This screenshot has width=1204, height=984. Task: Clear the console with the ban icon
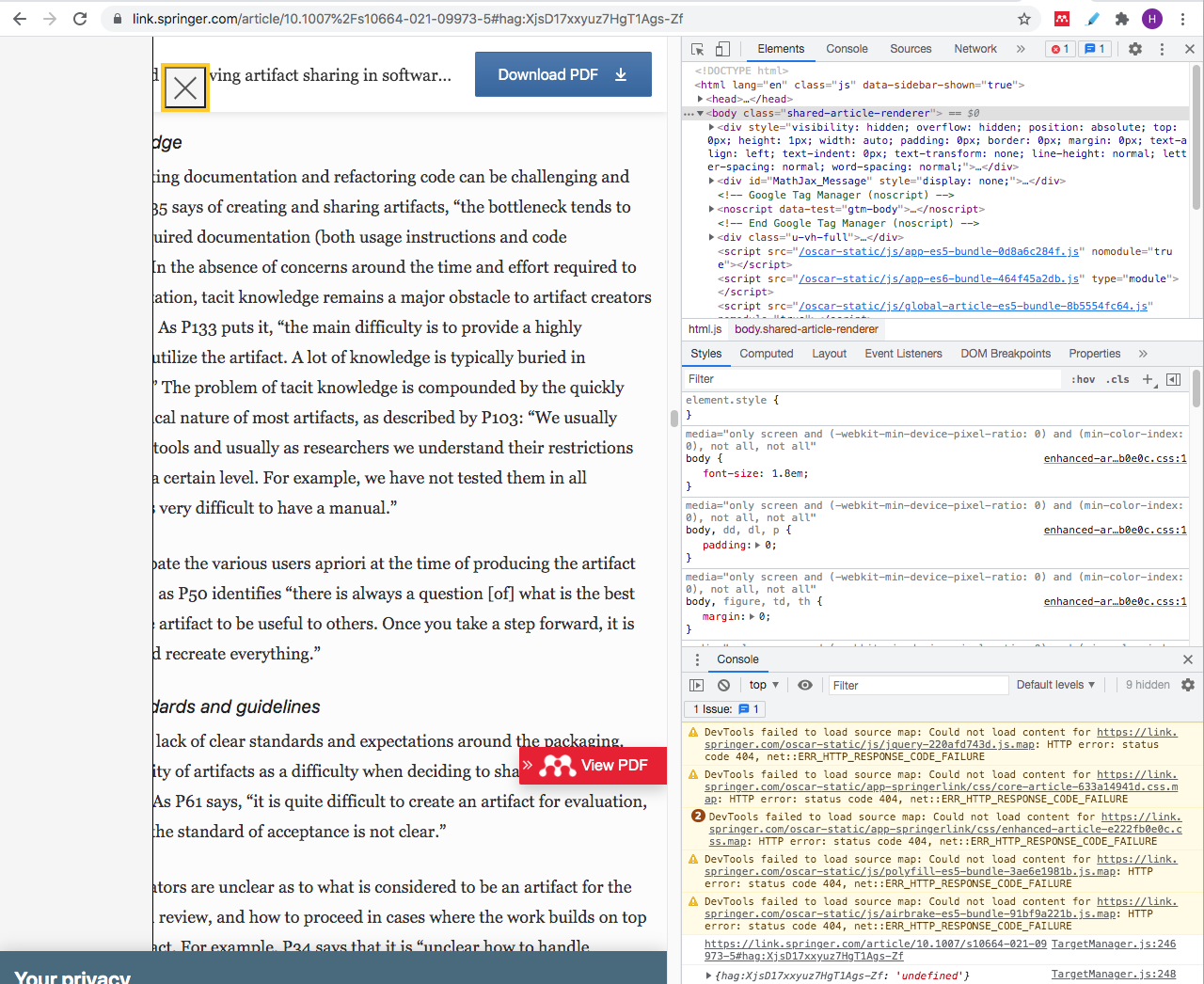723,685
